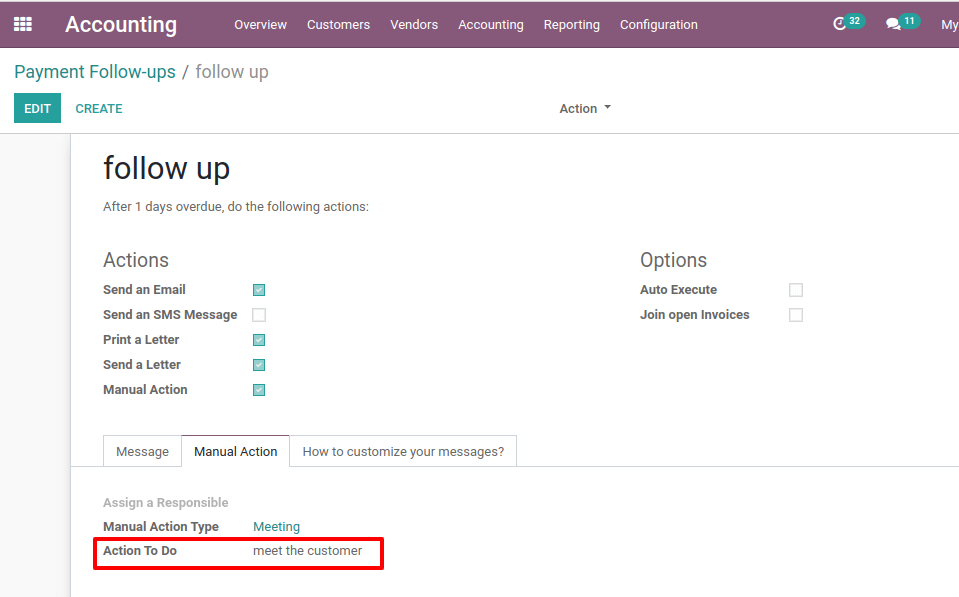Click the Assign a Responsible label
The width and height of the screenshot is (959, 597).
pos(166,503)
